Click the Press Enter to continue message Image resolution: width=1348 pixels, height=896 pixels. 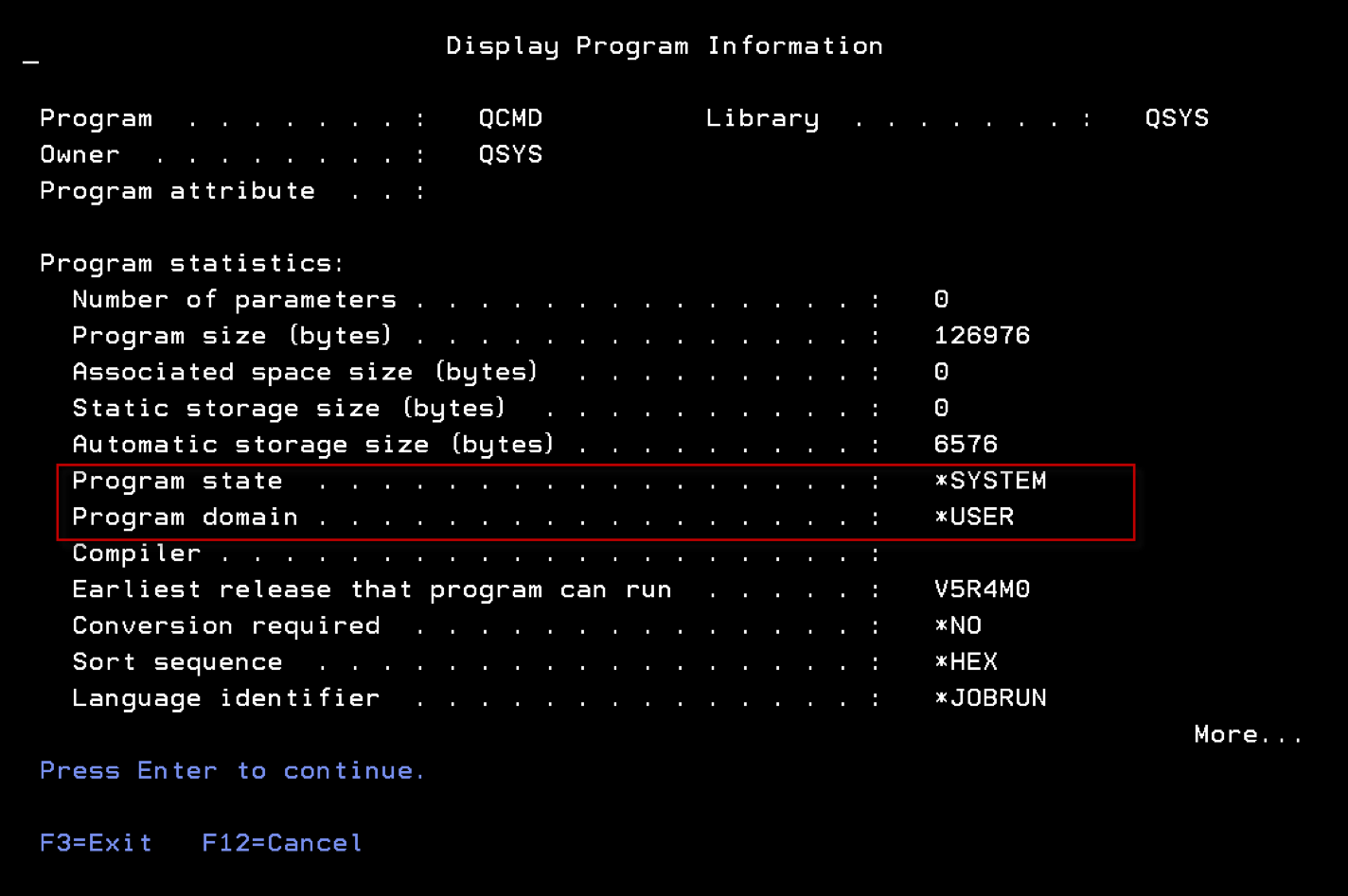[x=231, y=770]
